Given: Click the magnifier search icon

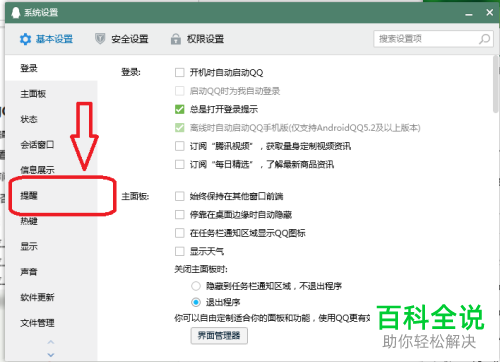Looking at the screenshot, I should (x=484, y=39).
